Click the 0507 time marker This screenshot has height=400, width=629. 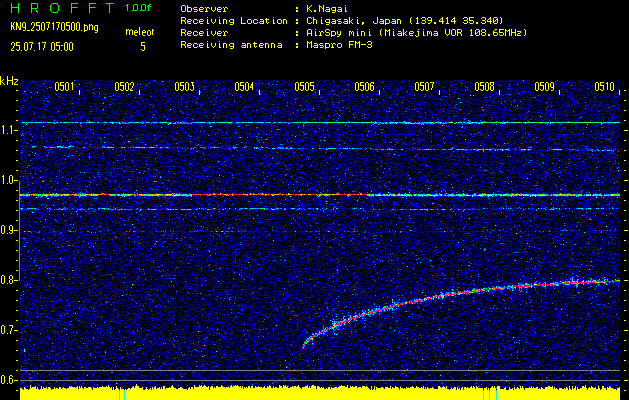424,87
